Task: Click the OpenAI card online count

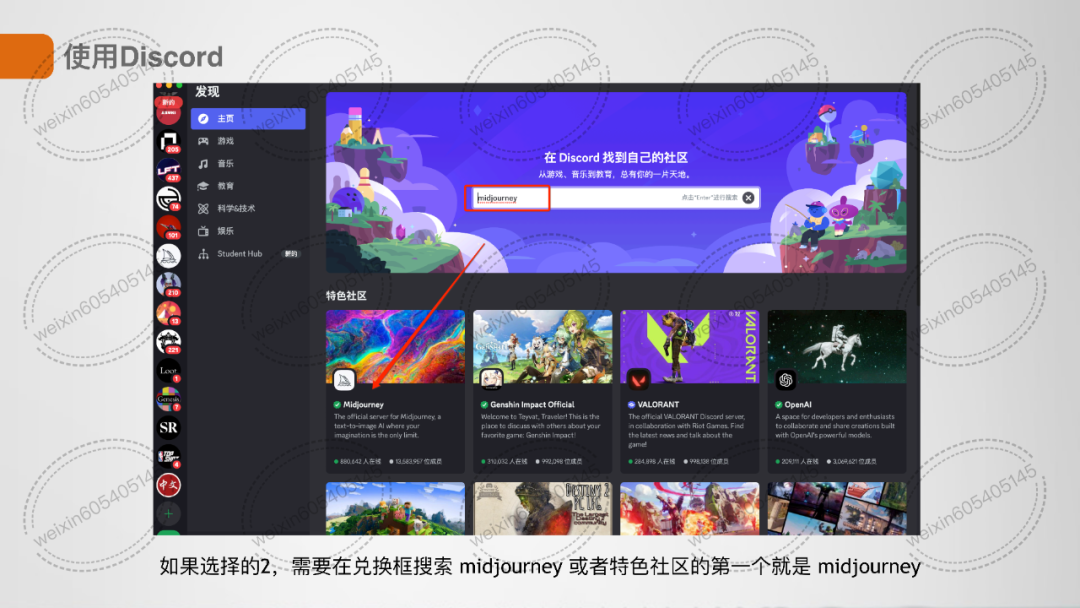Action: point(799,461)
